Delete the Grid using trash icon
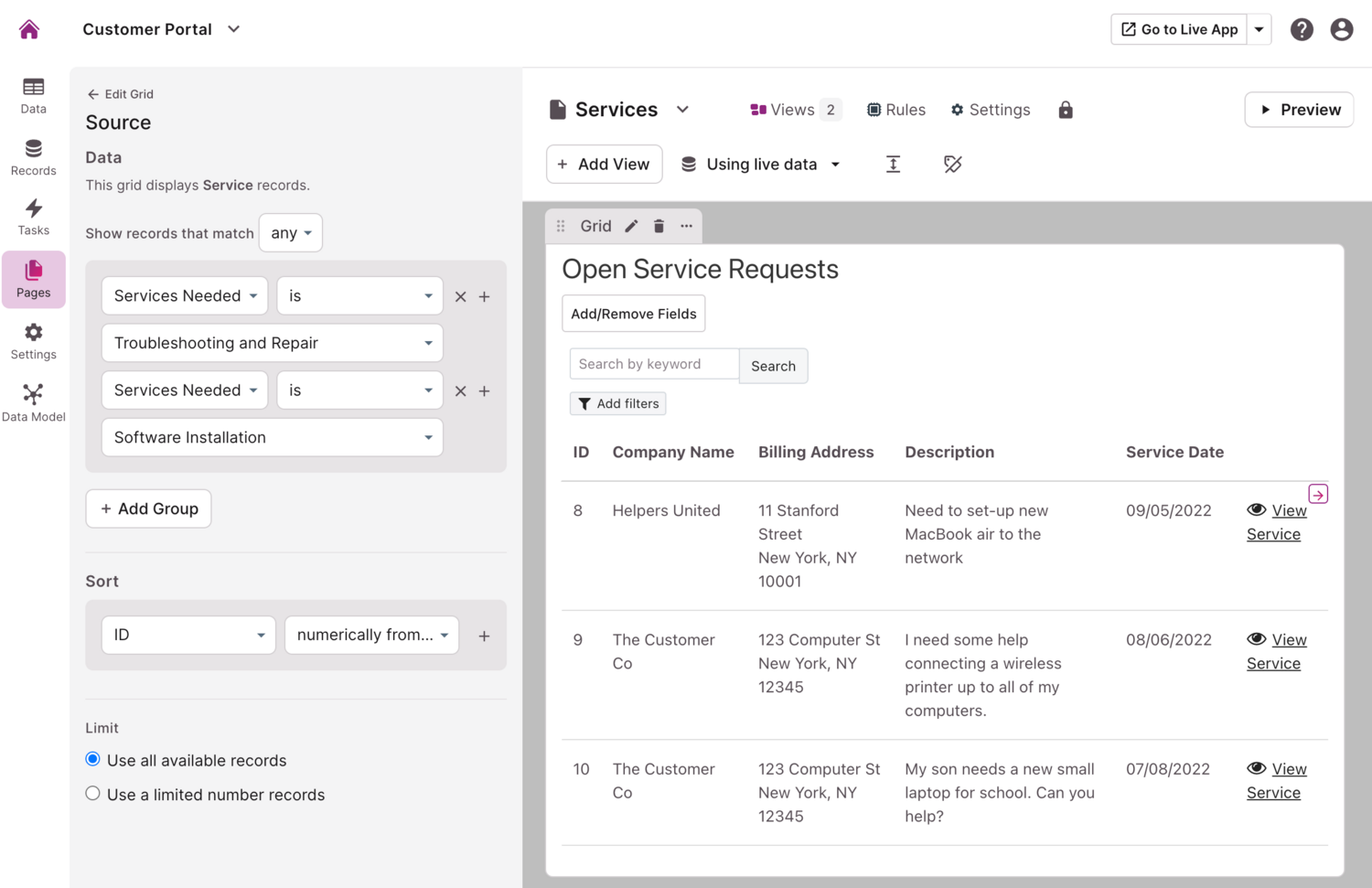The width and height of the screenshot is (1372, 888). coord(659,226)
